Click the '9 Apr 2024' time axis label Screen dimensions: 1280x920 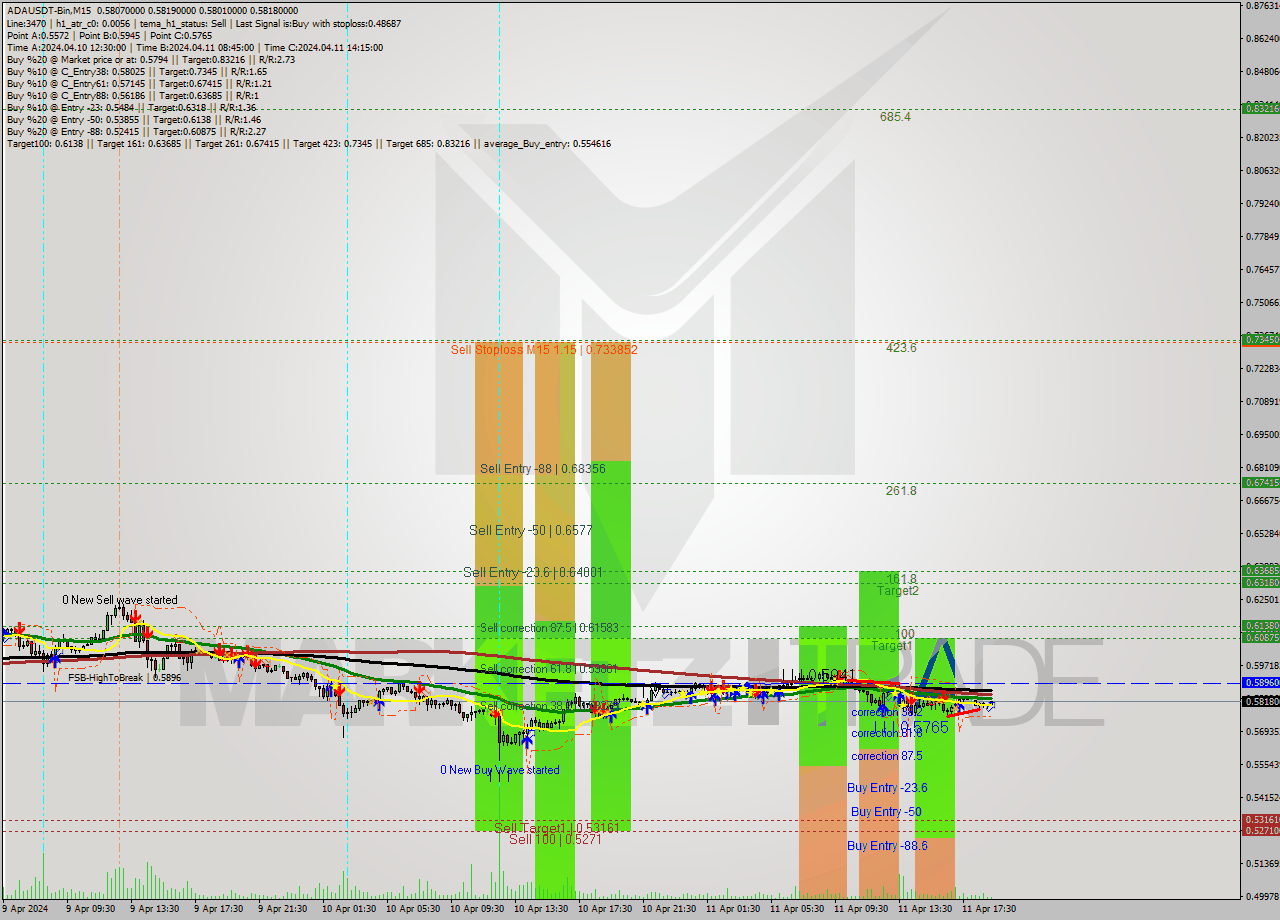(25, 909)
